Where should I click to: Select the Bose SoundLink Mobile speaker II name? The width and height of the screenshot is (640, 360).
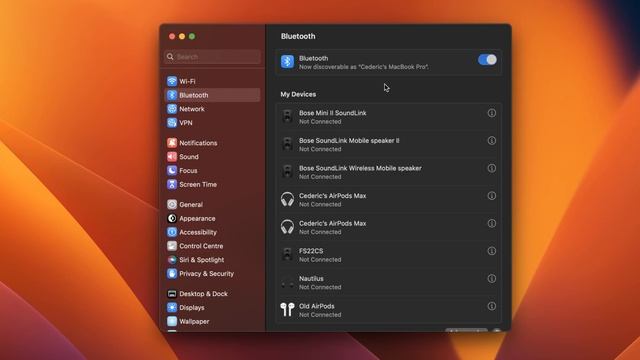click(349, 140)
